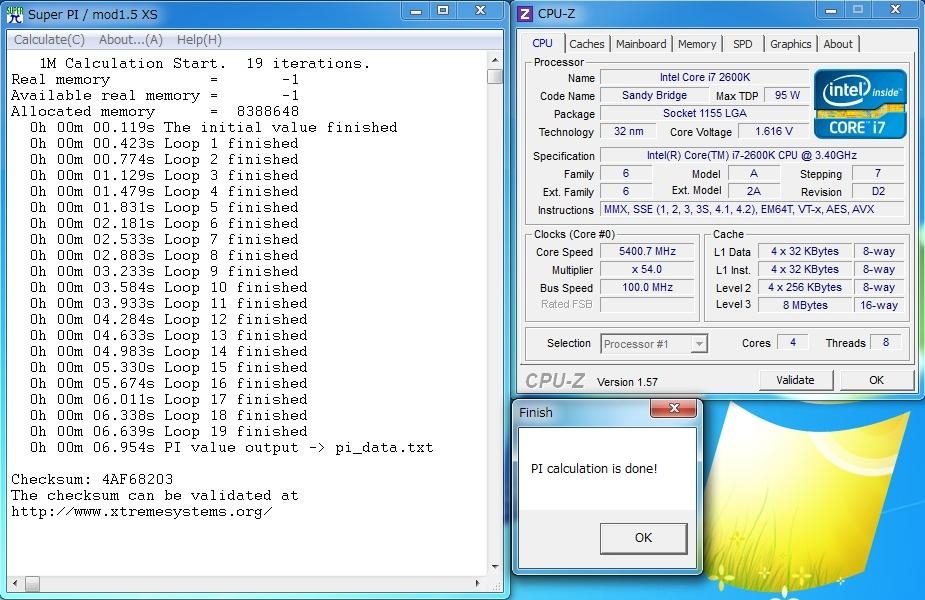This screenshot has height=600, width=925.
Task: Click the Level 3 16-way value
Action: (x=878, y=305)
